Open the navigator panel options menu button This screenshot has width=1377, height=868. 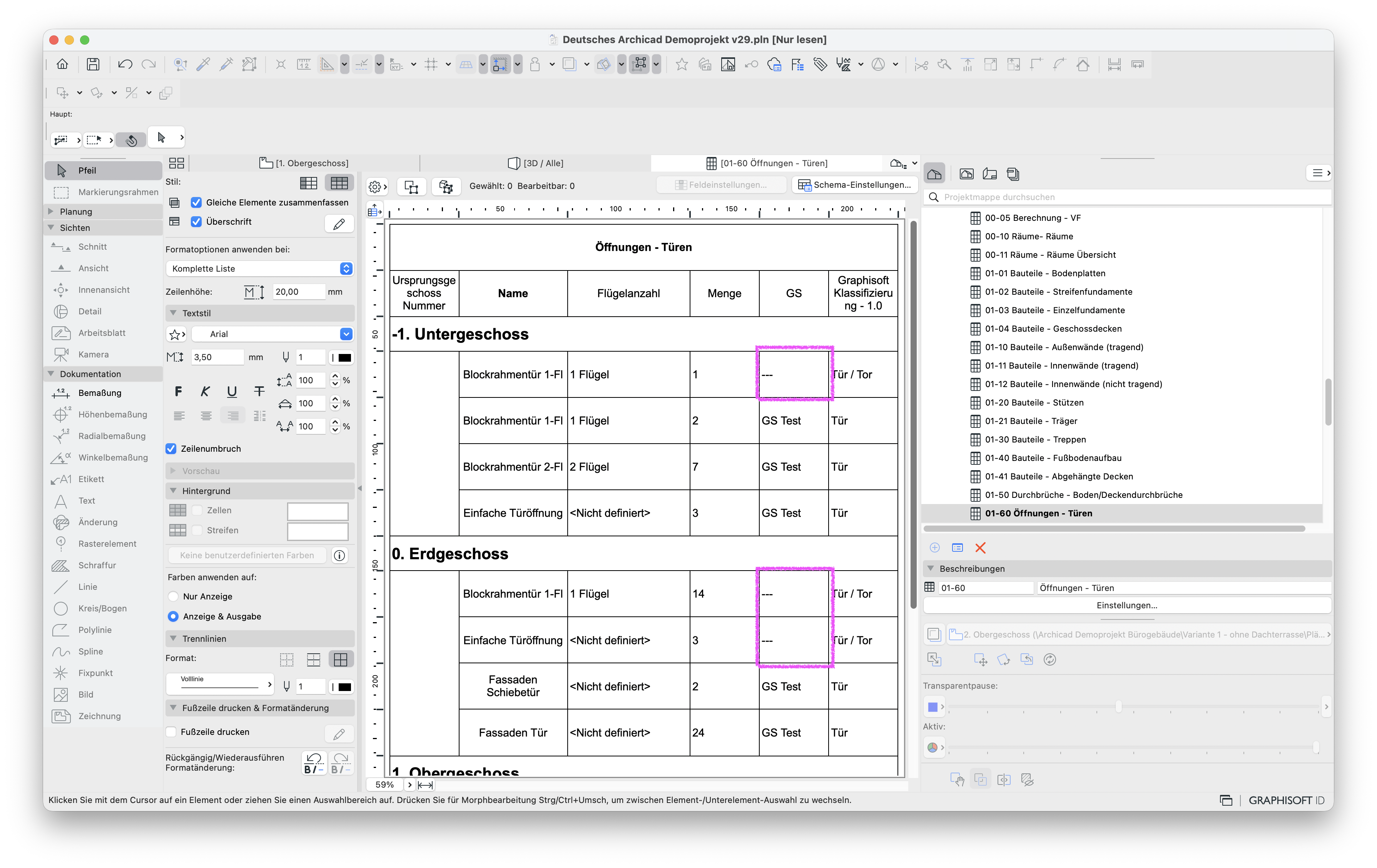(1319, 173)
